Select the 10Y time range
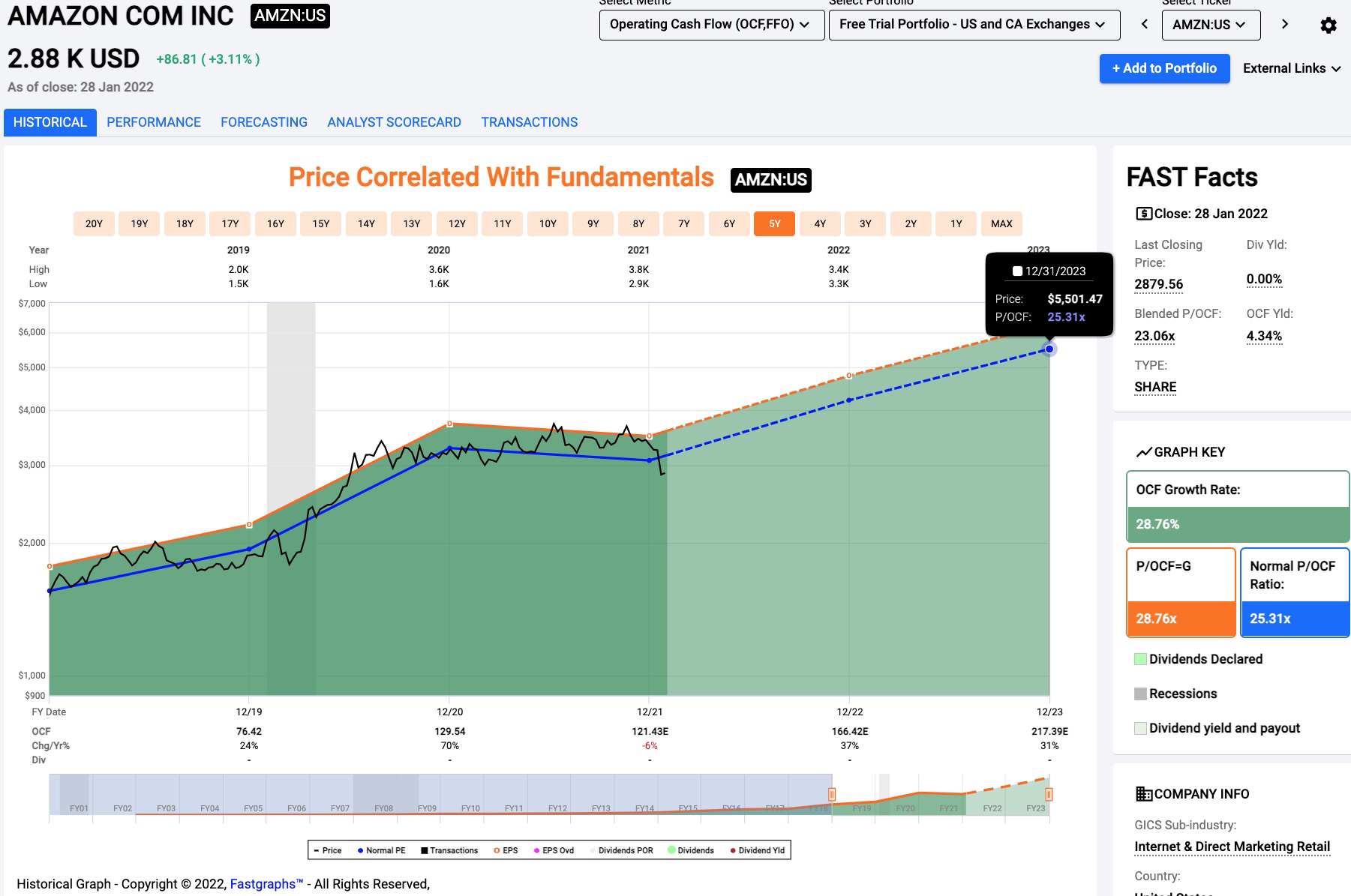The height and width of the screenshot is (896, 1351). click(x=548, y=223)
